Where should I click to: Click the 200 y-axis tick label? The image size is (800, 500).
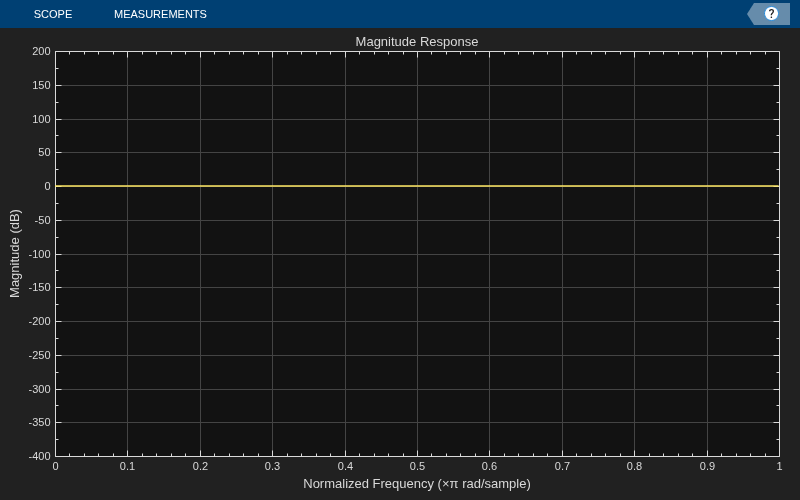[x=41, y=52]
